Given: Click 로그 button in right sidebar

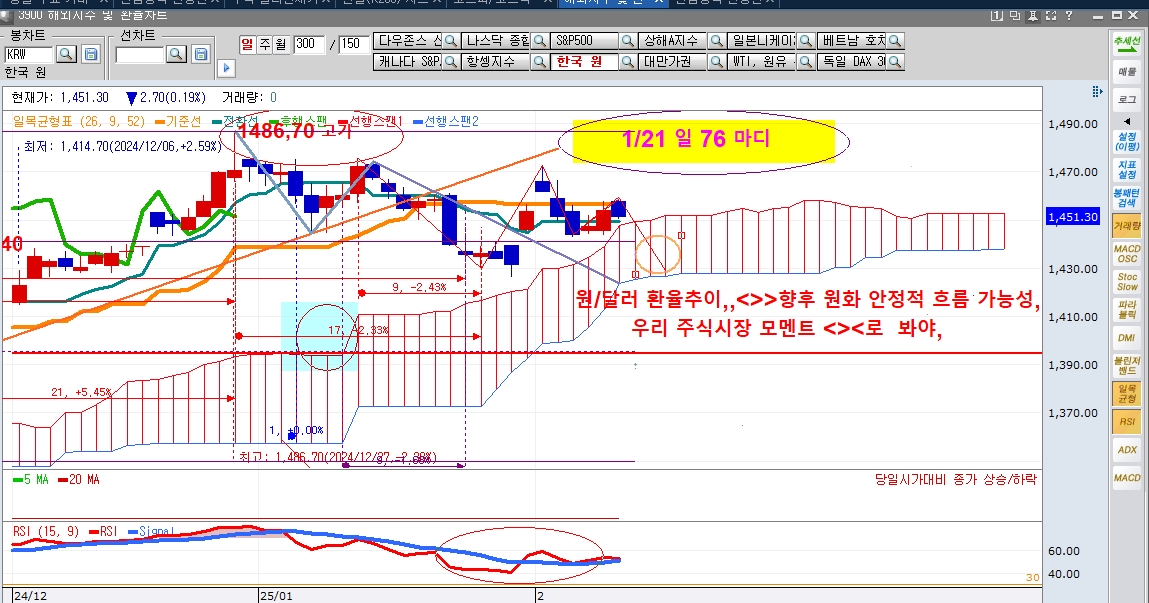Looking at the screenshot, I should 1127,100.
